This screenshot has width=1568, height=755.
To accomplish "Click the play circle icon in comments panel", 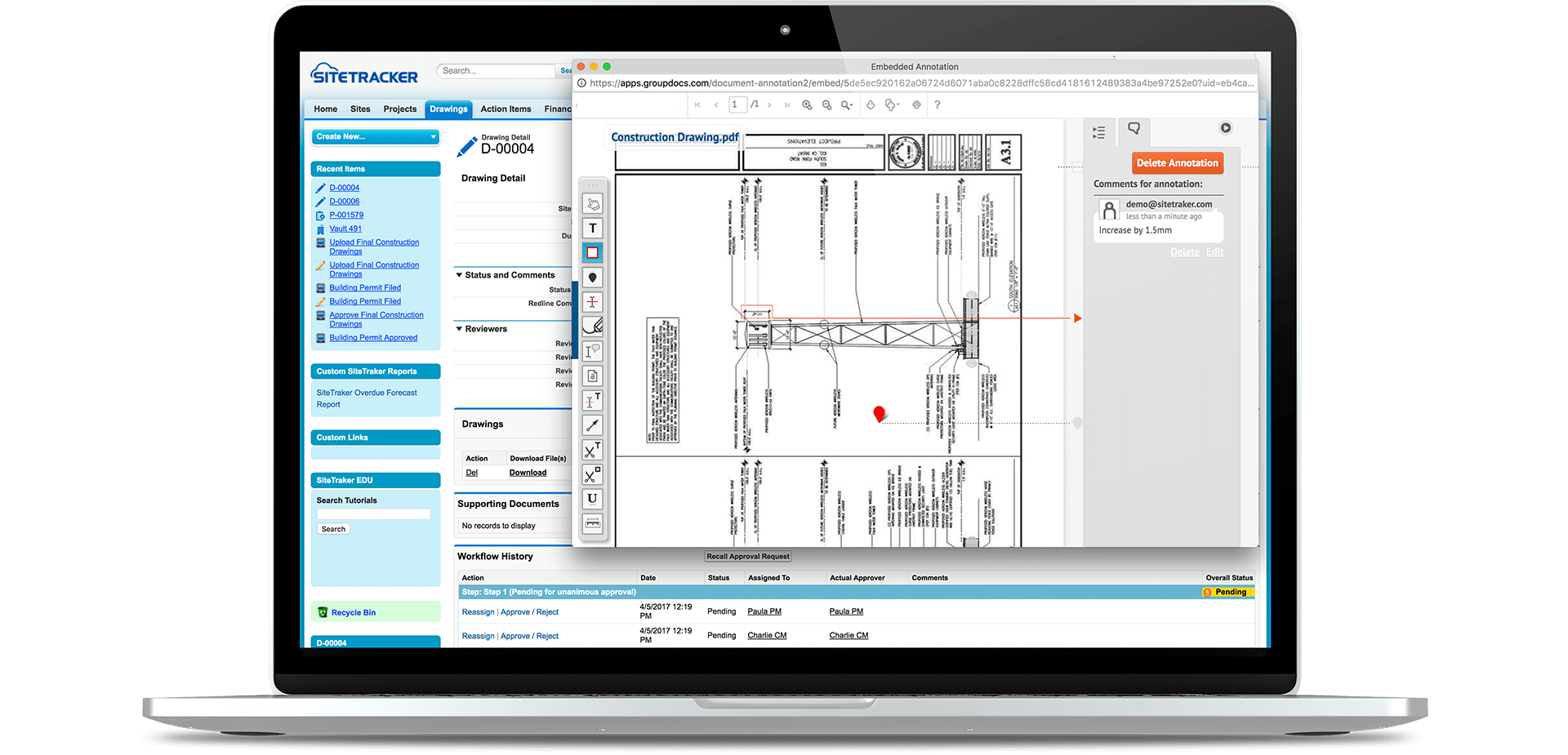I will point(1226,128).
